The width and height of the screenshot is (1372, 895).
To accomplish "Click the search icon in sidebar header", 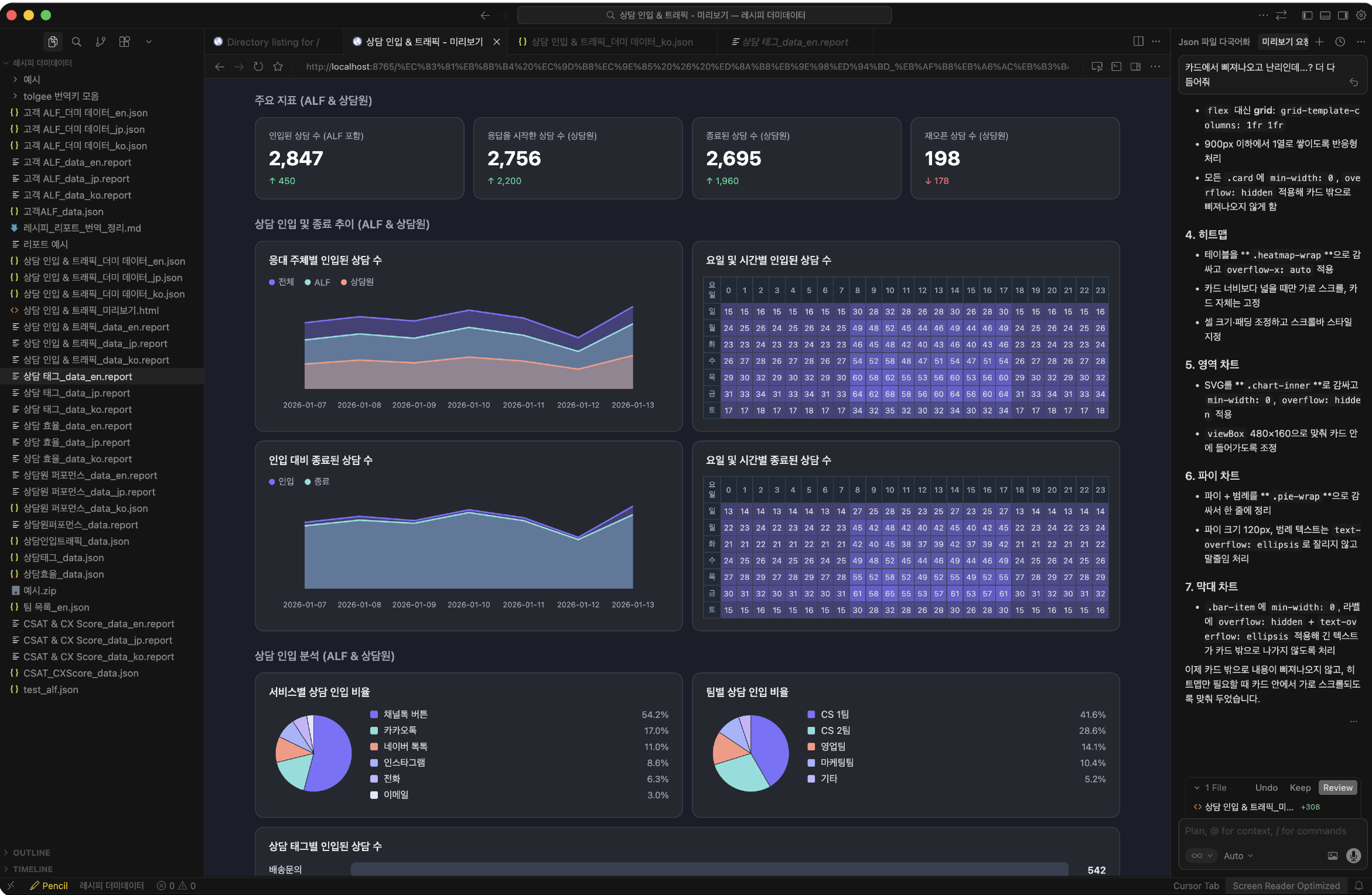I will 77,42.
